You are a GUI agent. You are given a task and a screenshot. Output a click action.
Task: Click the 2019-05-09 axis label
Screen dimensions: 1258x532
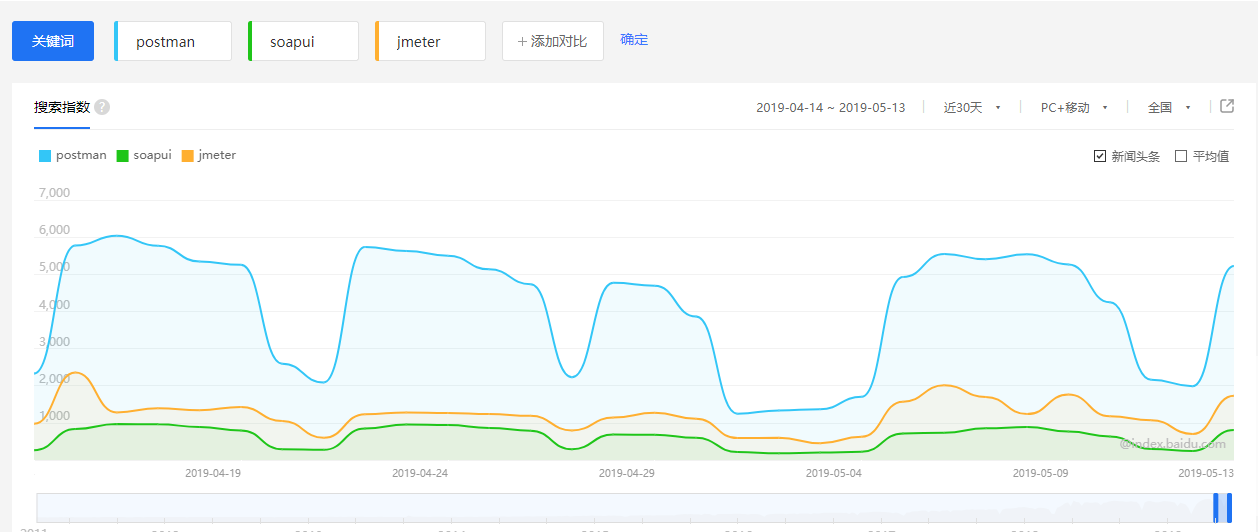1041,473
